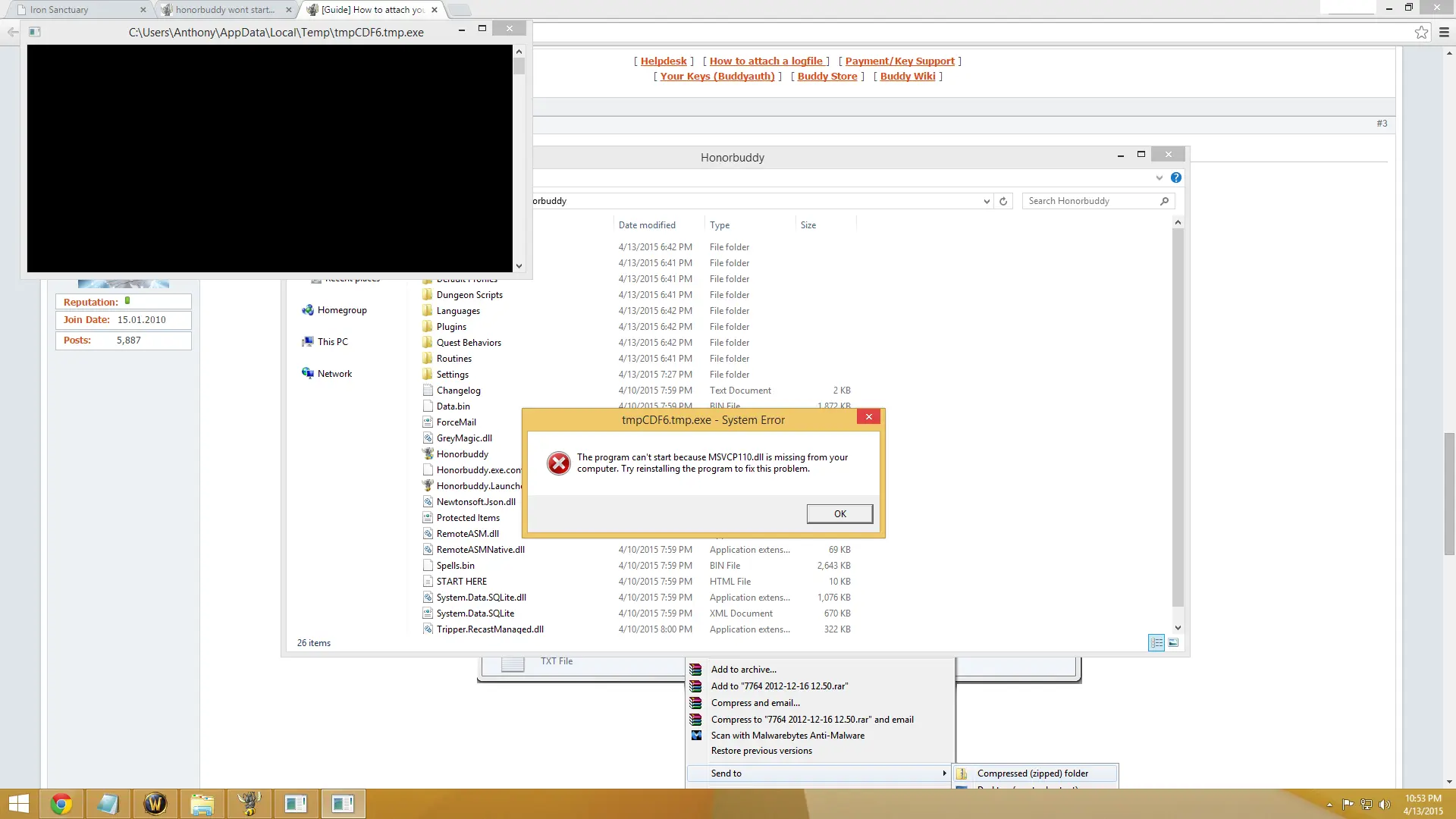Close the System Error dialog
Screen dimensions: 1456x819
(x=869, y=417)
